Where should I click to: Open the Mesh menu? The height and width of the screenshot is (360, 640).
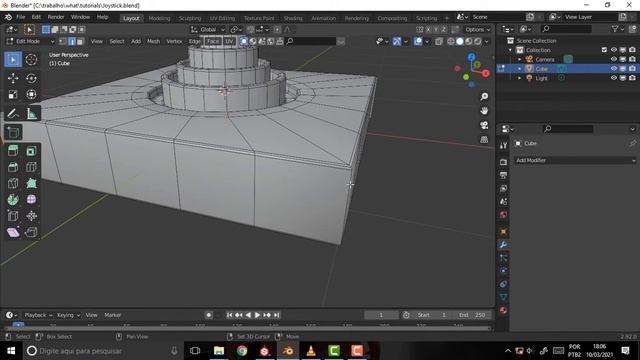153,41
